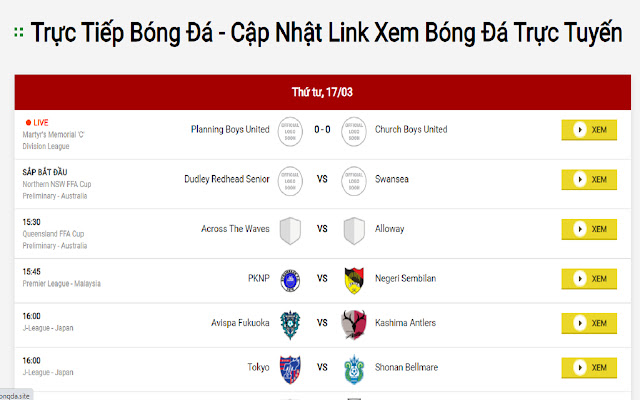Click the PKNP team logo

[290, 278]
